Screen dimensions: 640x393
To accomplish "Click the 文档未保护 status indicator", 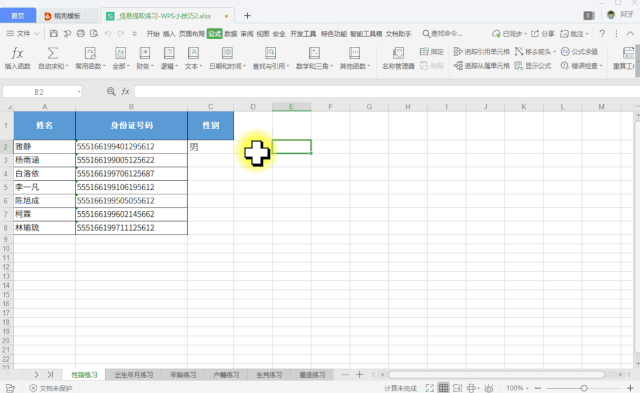I will [x=51, y=388].
